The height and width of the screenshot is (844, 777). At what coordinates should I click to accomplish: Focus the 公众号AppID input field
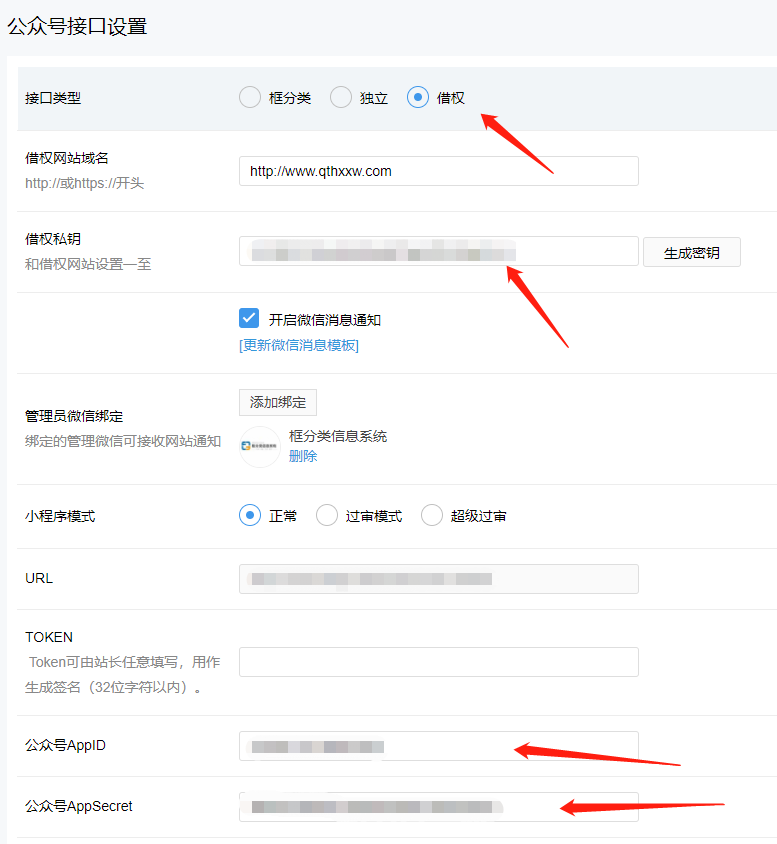[438, 746]
